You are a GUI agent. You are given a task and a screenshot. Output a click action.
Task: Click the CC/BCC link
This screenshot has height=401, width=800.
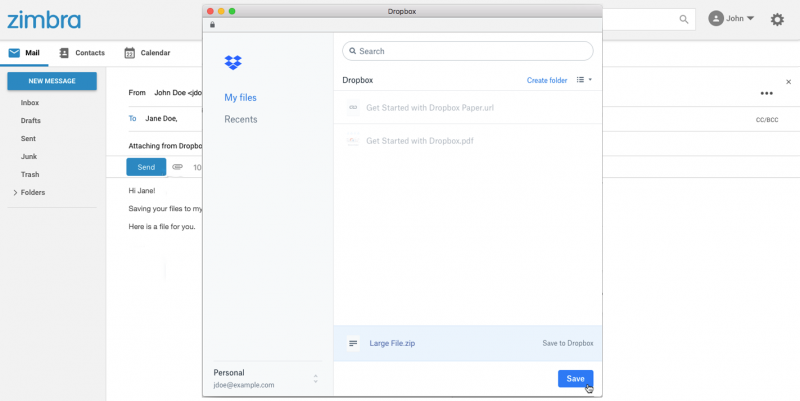click(x=767, y=120)
